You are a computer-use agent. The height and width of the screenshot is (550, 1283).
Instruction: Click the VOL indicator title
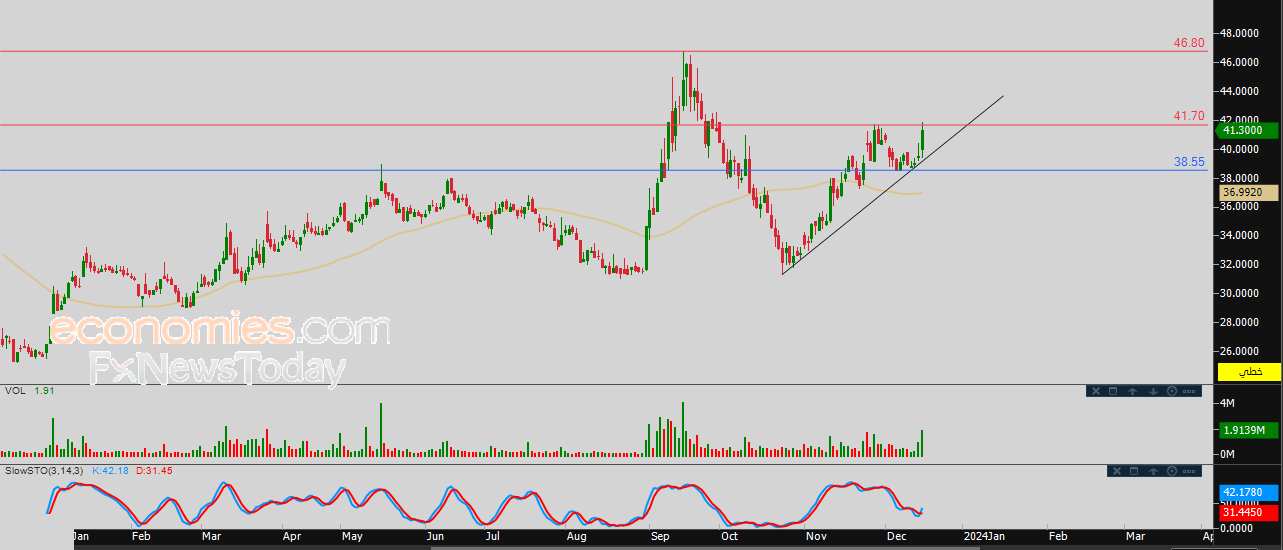[15, 391]
